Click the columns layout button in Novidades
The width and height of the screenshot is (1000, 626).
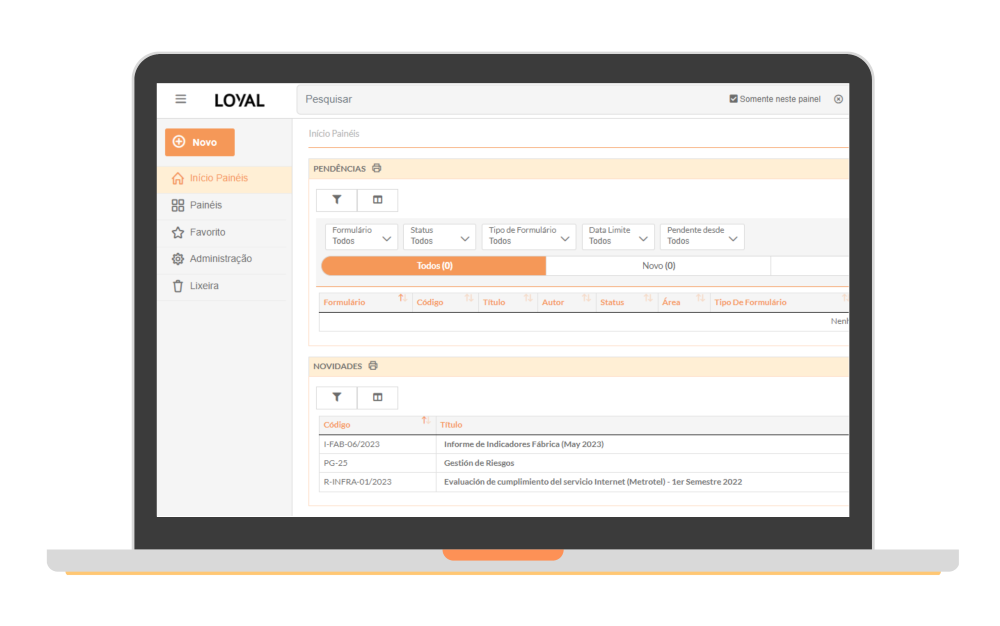pyautogui.click(x=377, y=397)
